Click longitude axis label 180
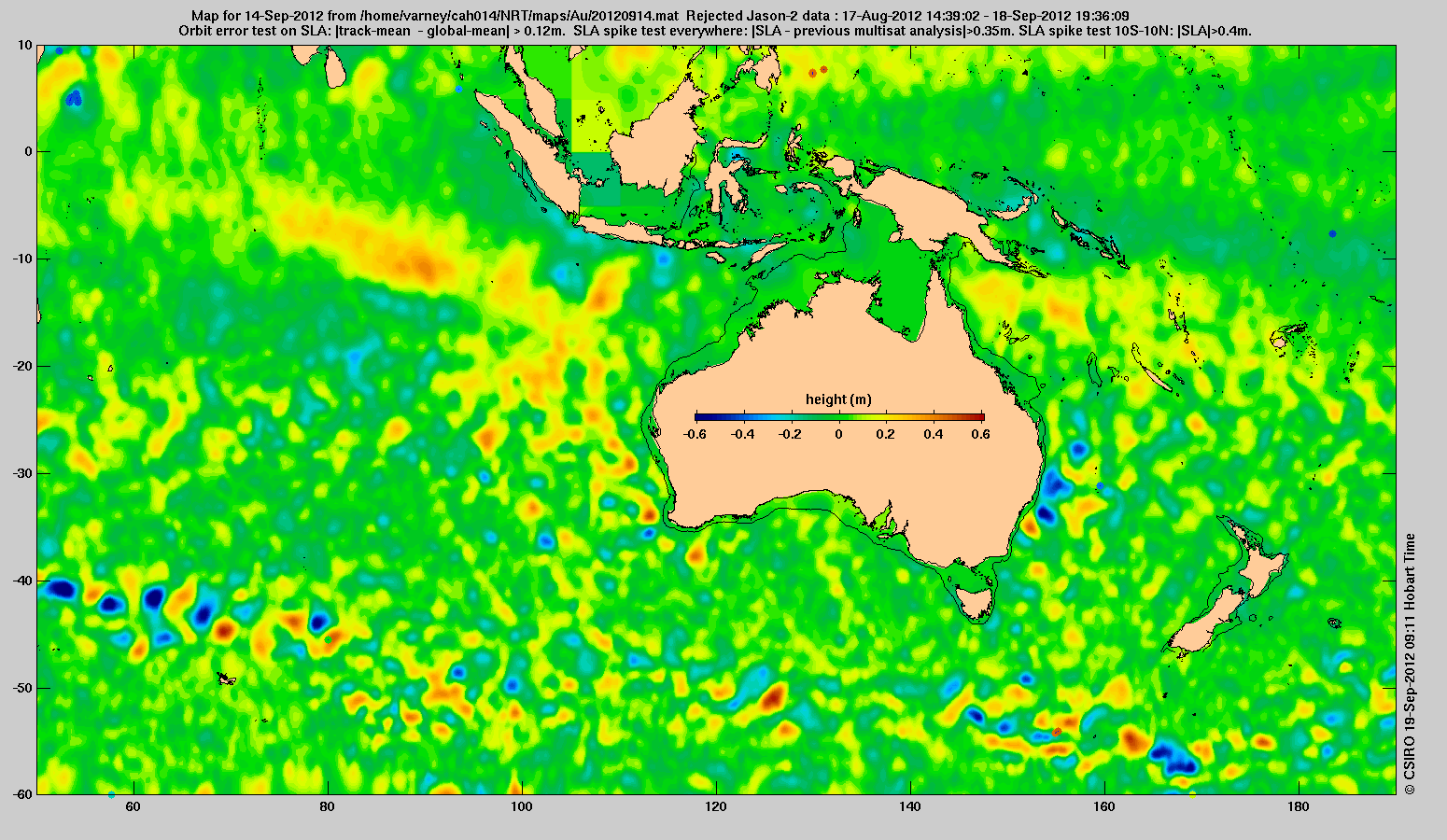 [x=1299, y=806]
